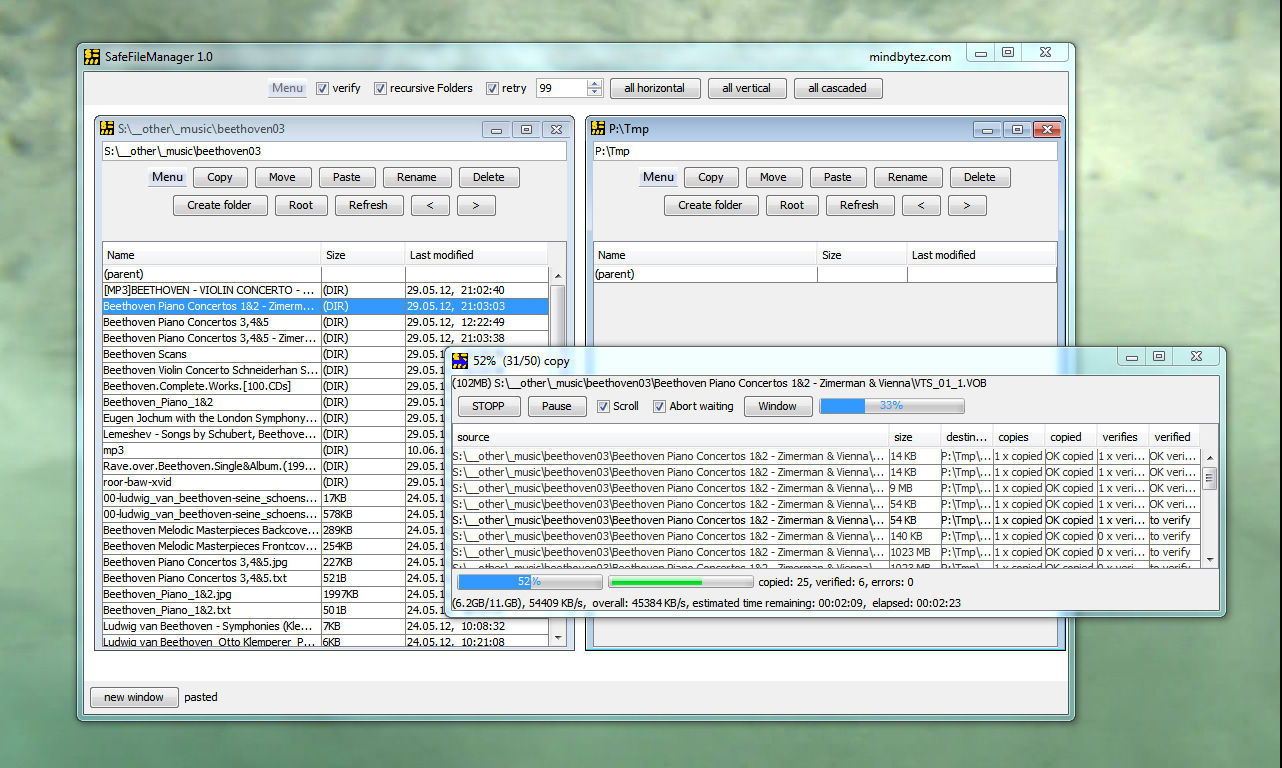Viewport: 1282px width, 768px height.
Task: Open the Menu of the beethoven03 panel
Action: coord(167,177)
